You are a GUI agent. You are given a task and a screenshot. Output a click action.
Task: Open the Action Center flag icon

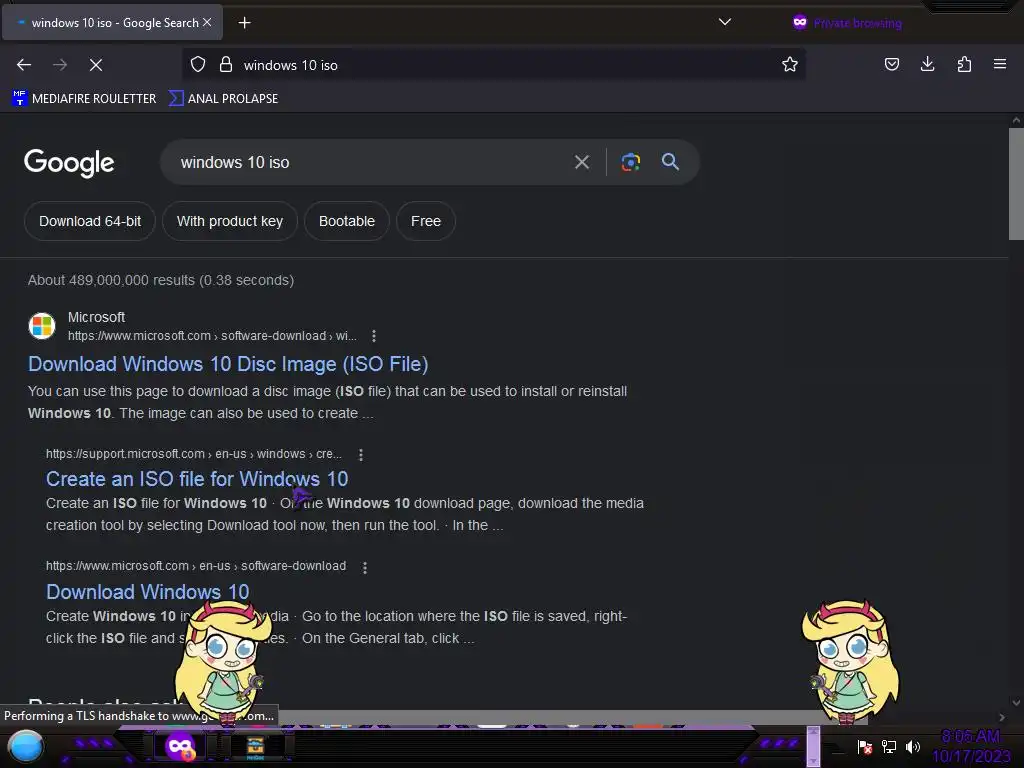click(x=865, y=746)
